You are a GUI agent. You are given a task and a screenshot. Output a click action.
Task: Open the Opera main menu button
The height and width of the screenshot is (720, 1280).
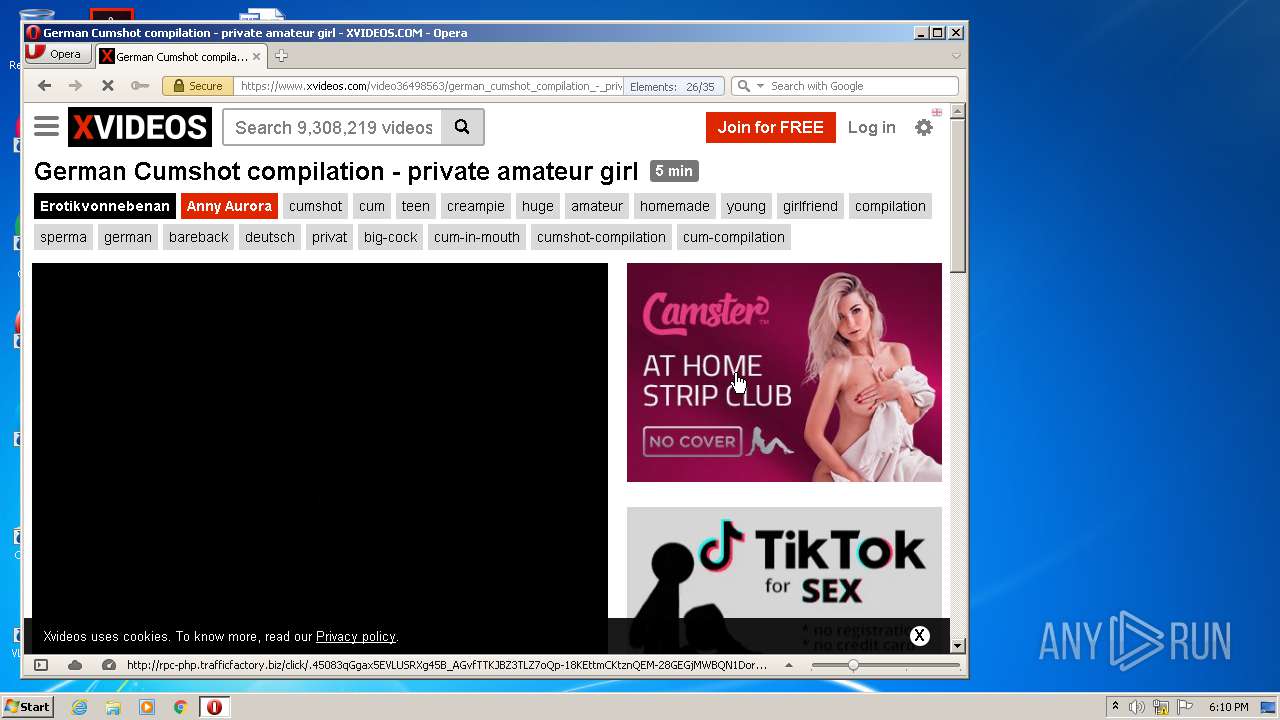tap(57, 55)
